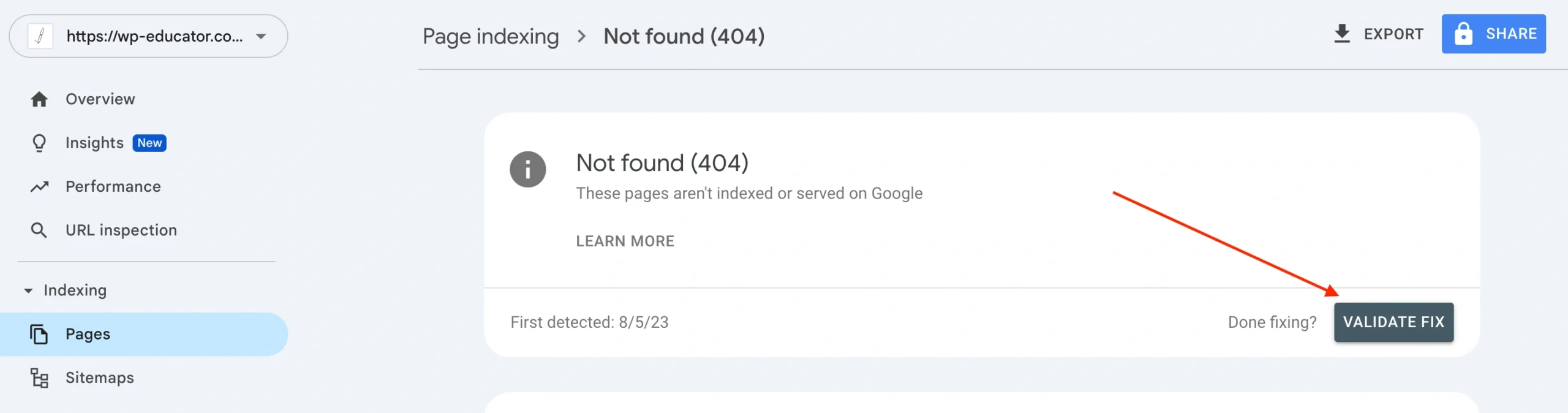Open the wp-educator property selector dropdown
Image resolution: width=1568 pixels, height=413 pixels.
[261, 36]
